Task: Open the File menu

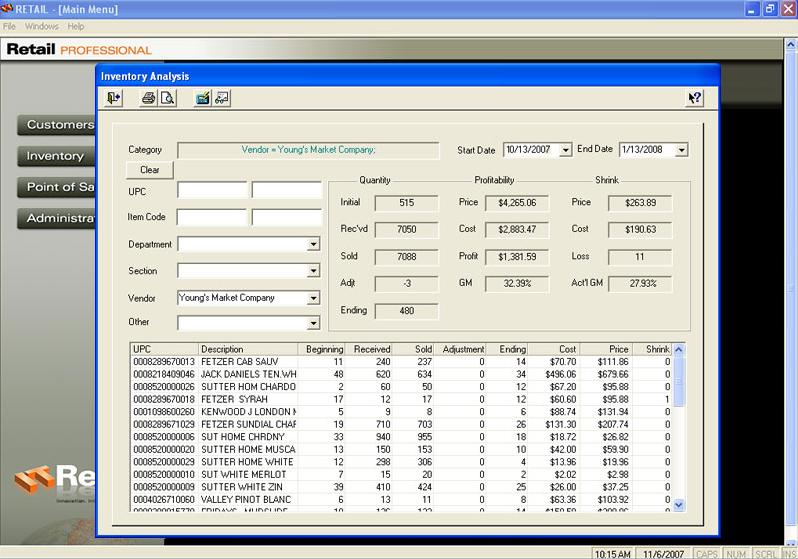Action: 9,26
